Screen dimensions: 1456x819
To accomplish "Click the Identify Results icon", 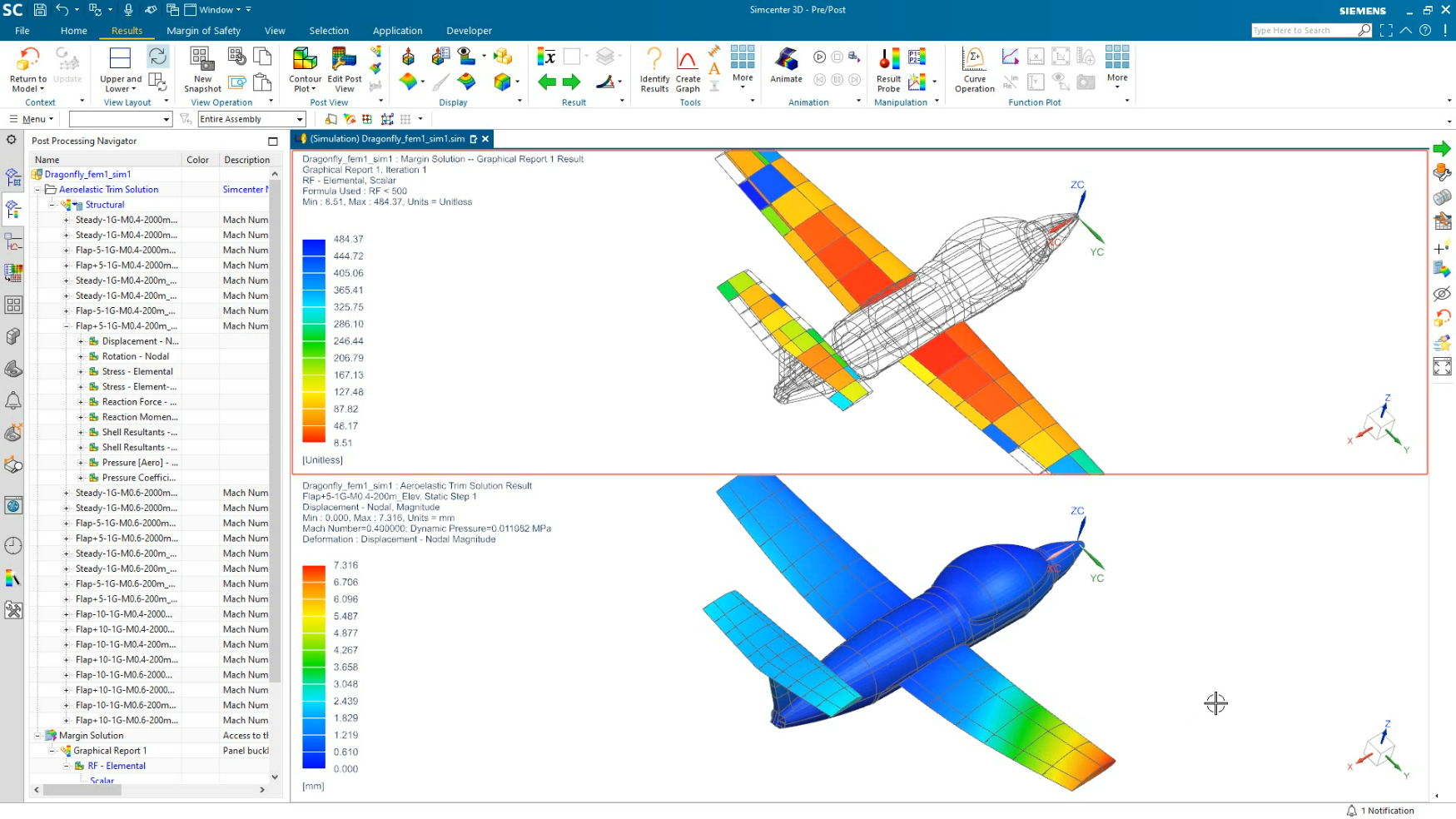I will [x=654, y=69].
